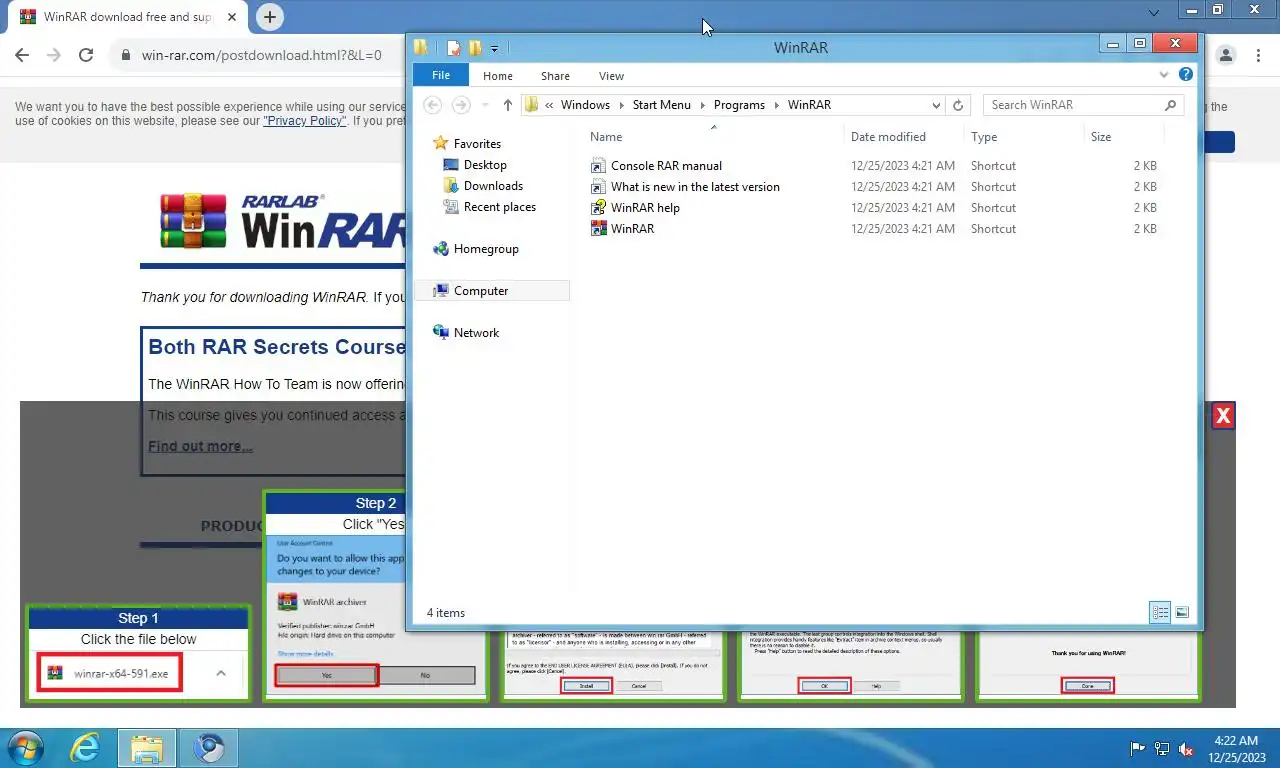Click the muted volume icon in the tray
The height and width of the screenshot is (768, 1280).
coord(1187,748)
